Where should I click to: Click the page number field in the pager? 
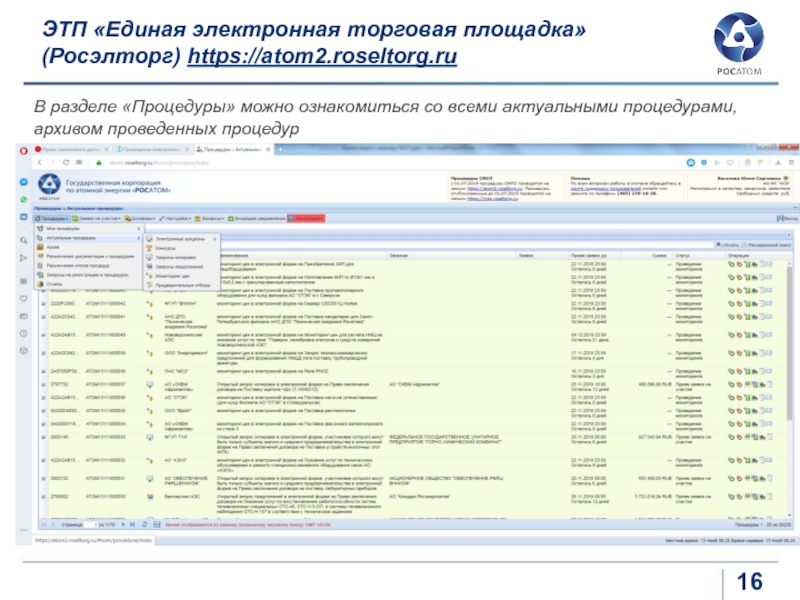[x=91, y=524]
